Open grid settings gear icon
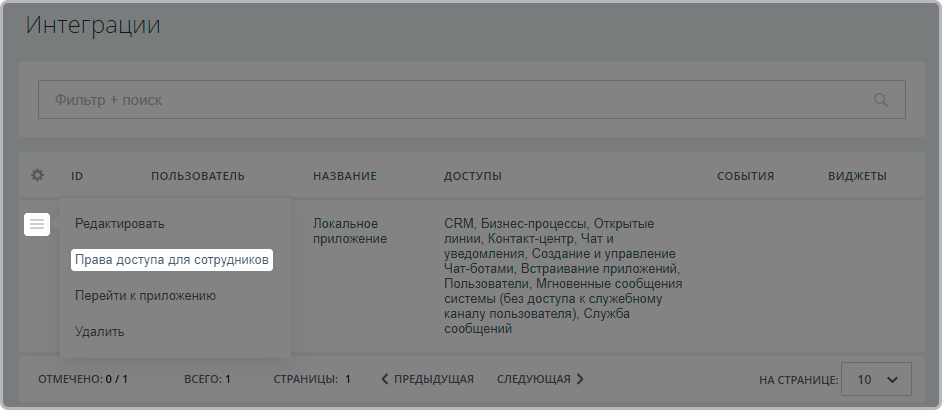The width and height of the screenshot is (942, 410). (x=37, y=176)
